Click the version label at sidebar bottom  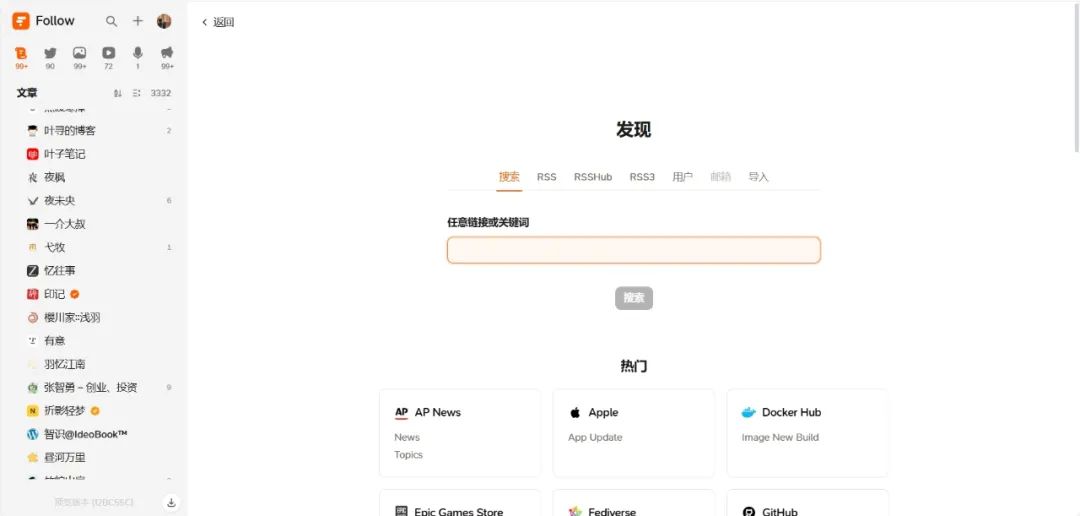[x=94, y=502]
